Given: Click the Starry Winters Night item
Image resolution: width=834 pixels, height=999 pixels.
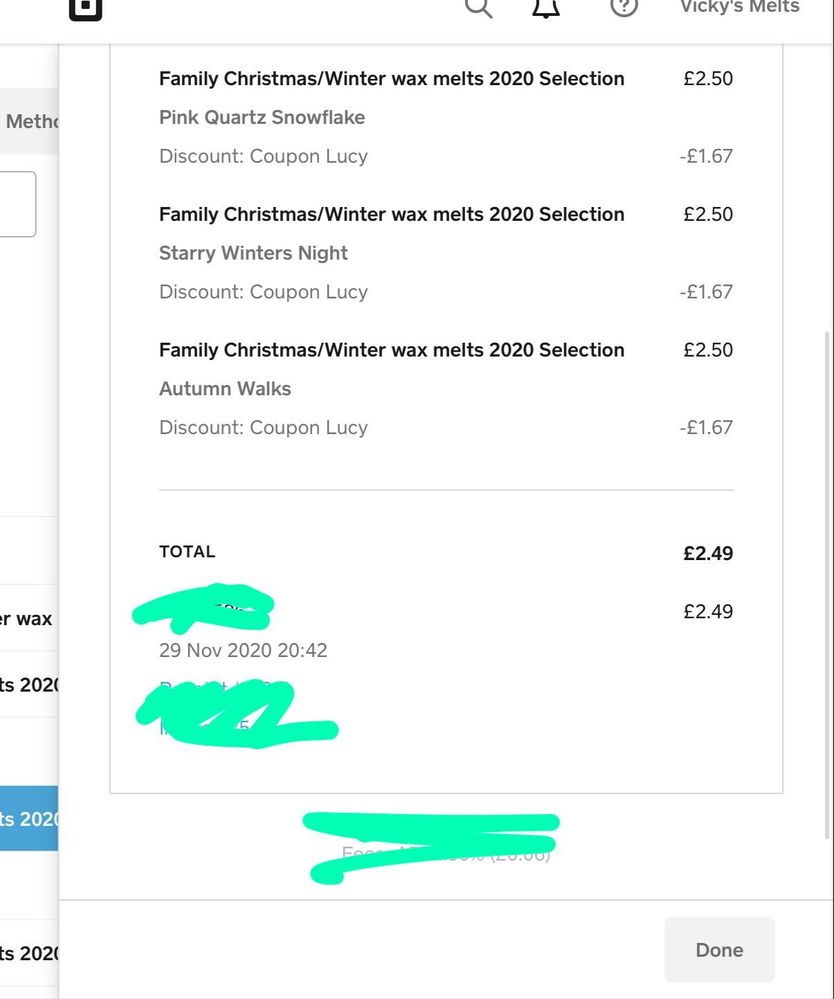Looking at the screenshot, I should pyautogui.click(x=253, y=253).
